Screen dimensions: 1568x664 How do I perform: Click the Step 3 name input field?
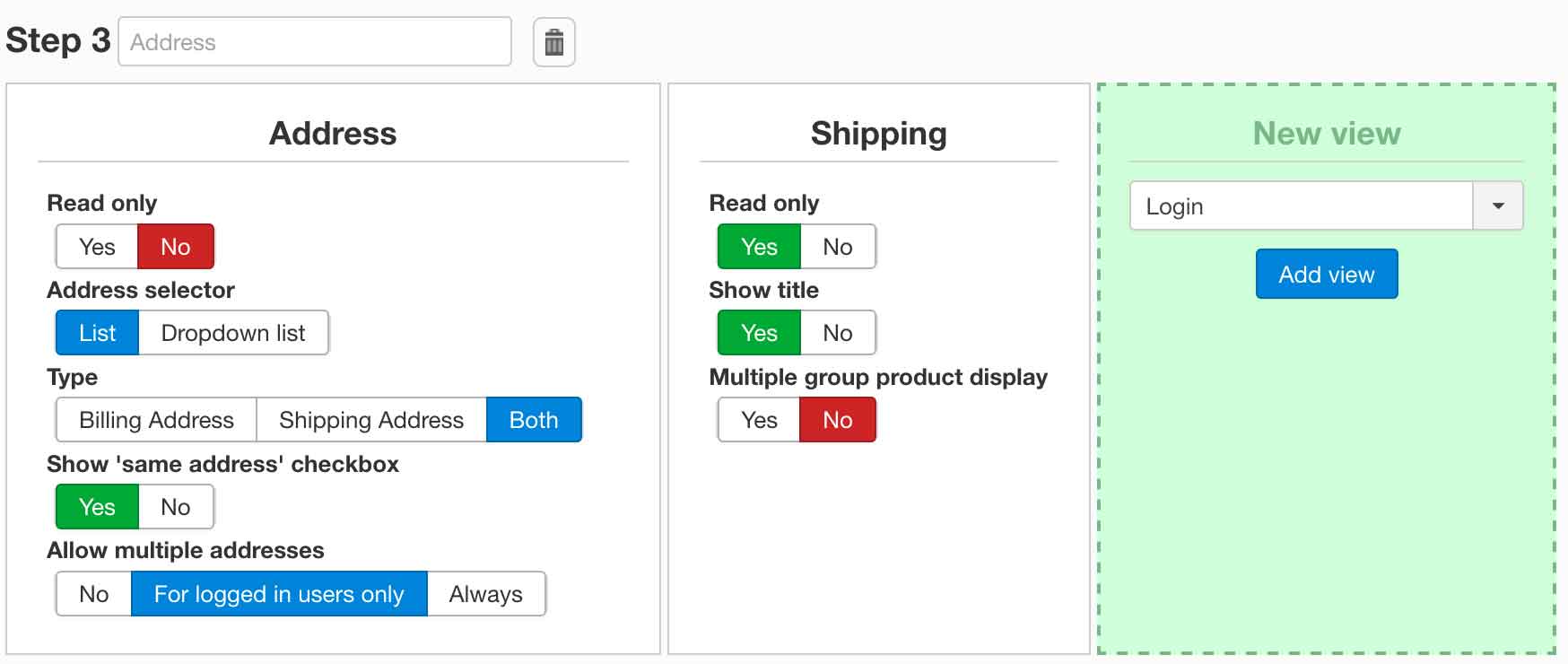[x=314, y=42]
